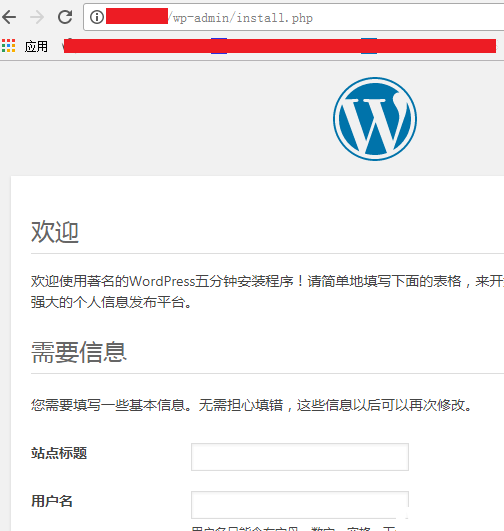Screen dimensions: 504x531
Task: Click the 欢迎 heading
Action: [x=55, y=232]
